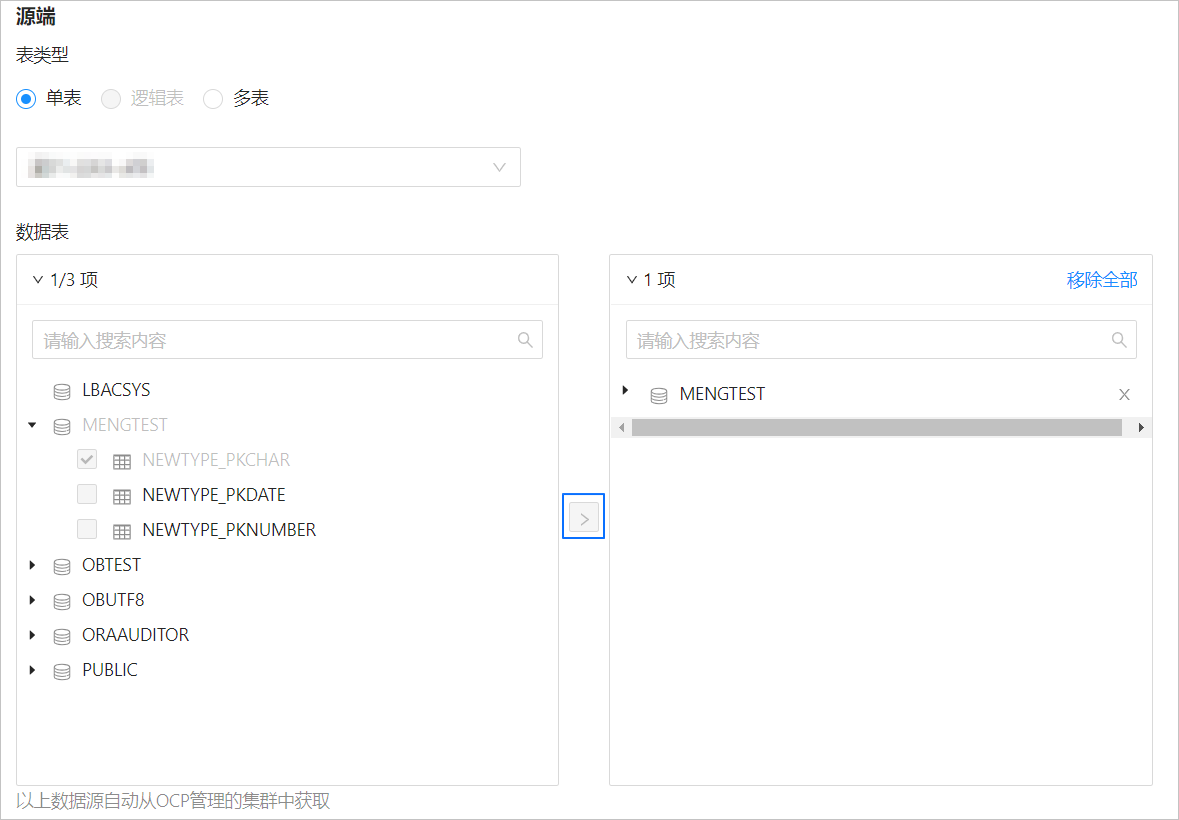Select the NEWTYPE_PKCHAR table name
This screenshot has width=1179, height=820.
click(x=216, y=459)
